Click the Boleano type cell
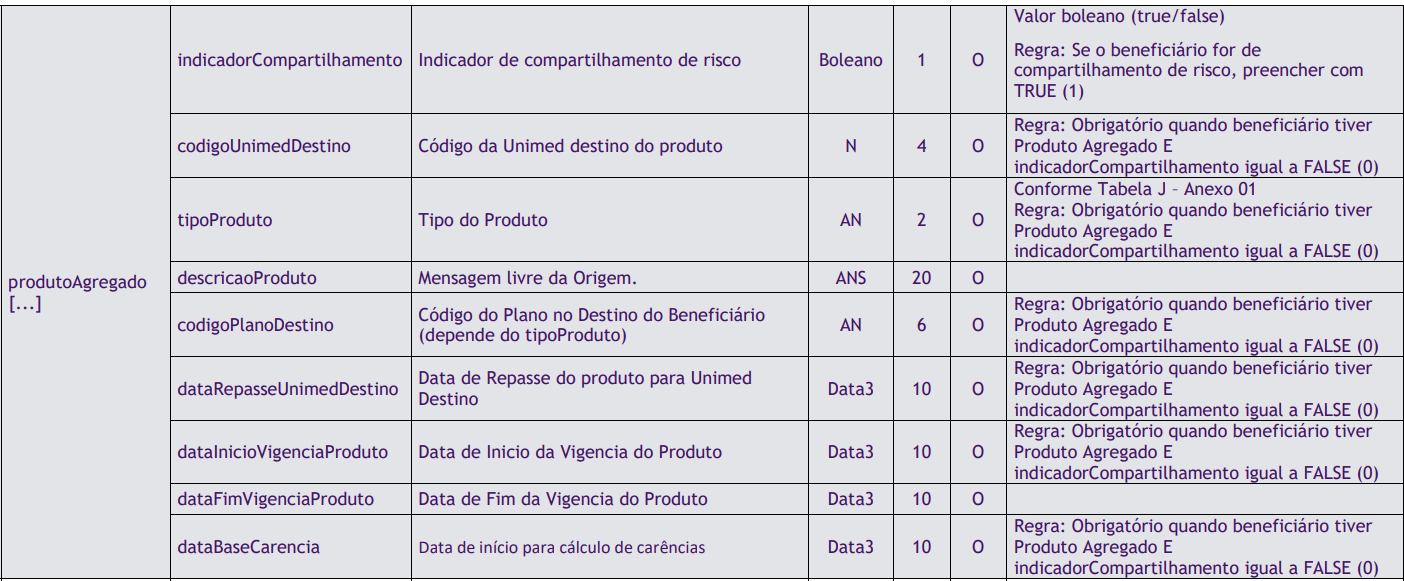The image size is (1404, 581). click(x=850, y=60)
